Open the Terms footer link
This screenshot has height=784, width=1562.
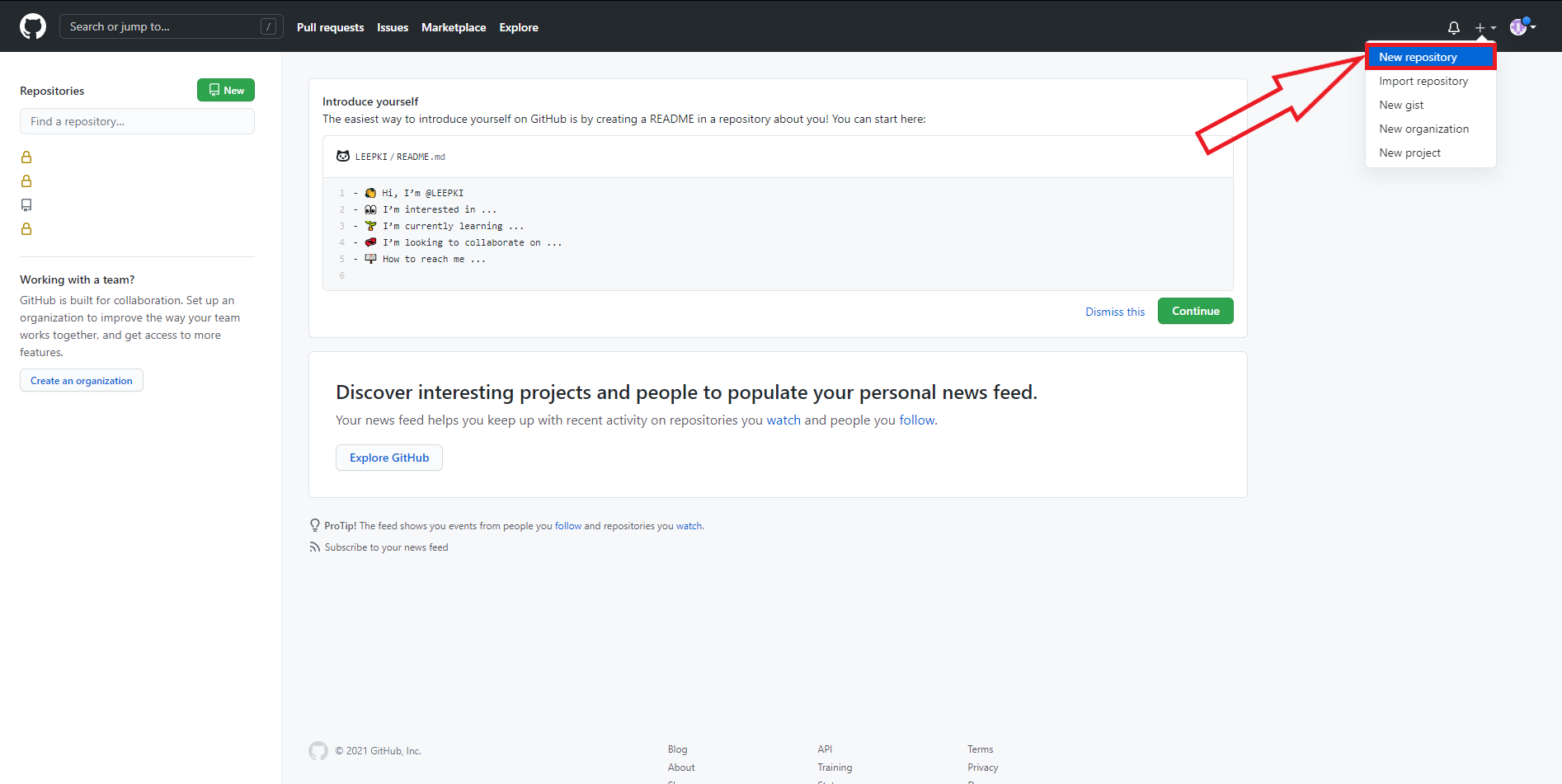tap(980, 749)
